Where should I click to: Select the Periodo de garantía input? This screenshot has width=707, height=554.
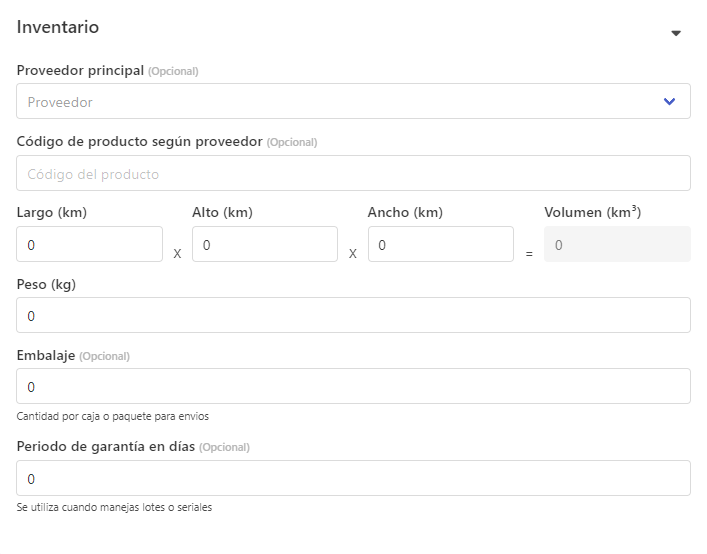tap(353, 478)
